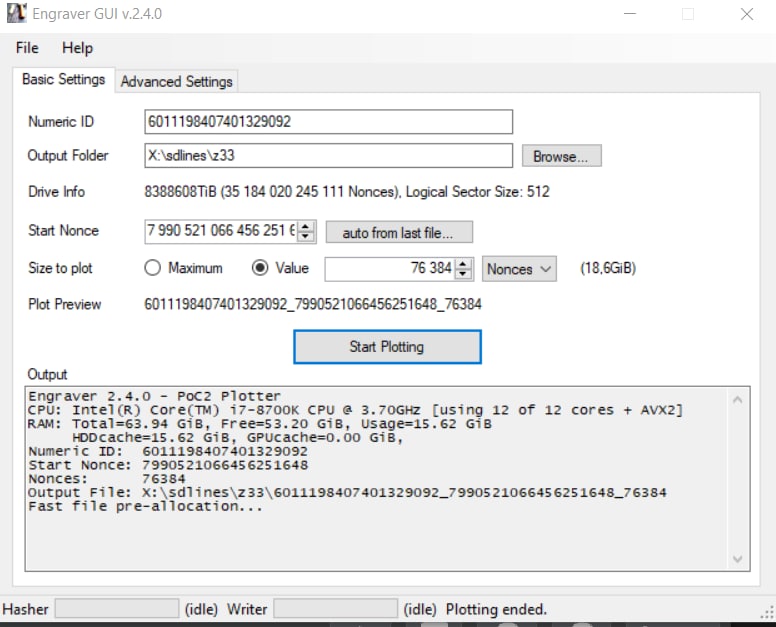
Task: Increment the Start Nonce with its up arrow
Action: click(306, 226)
